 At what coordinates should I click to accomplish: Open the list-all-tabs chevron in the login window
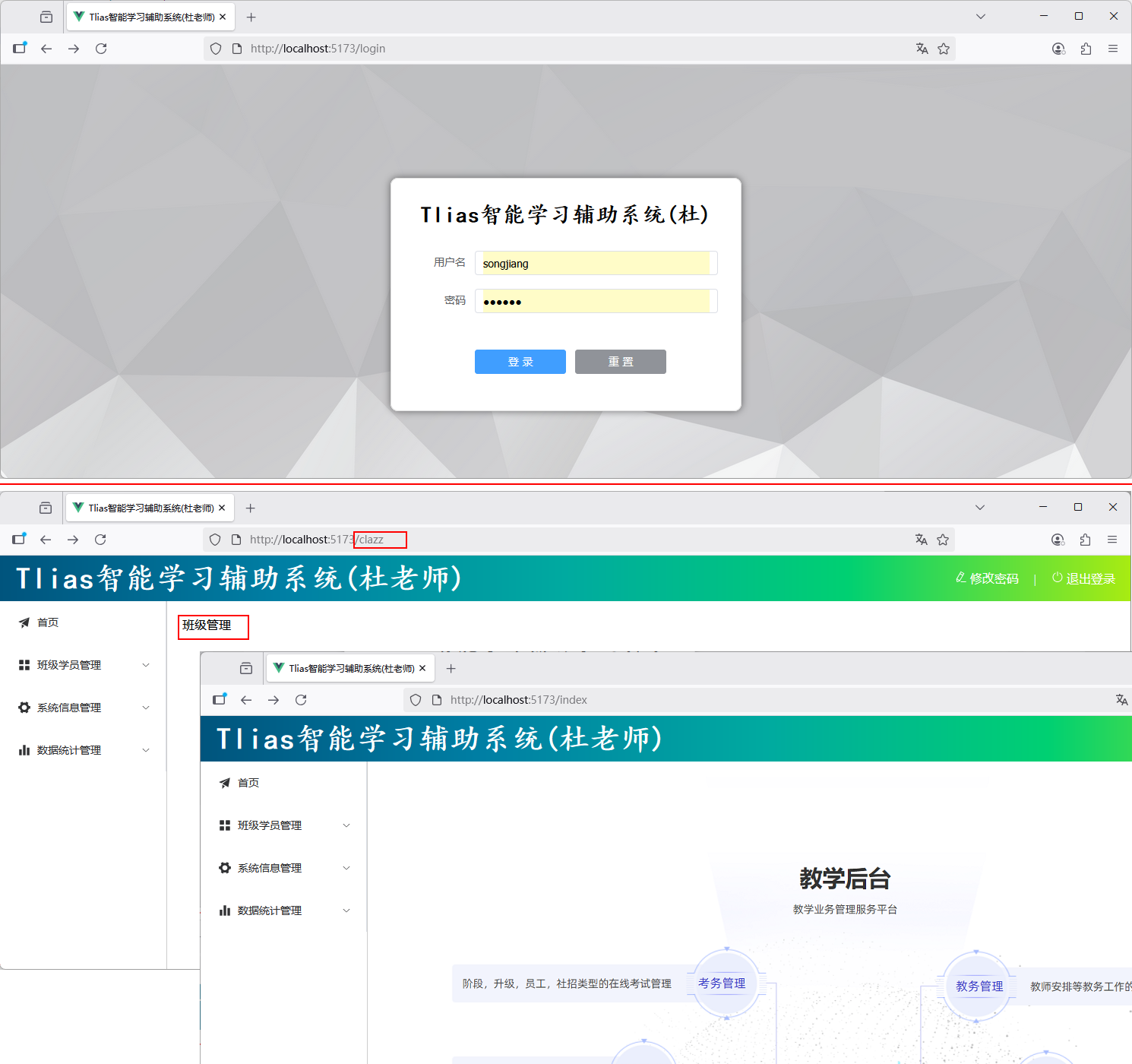coord(981,16)
